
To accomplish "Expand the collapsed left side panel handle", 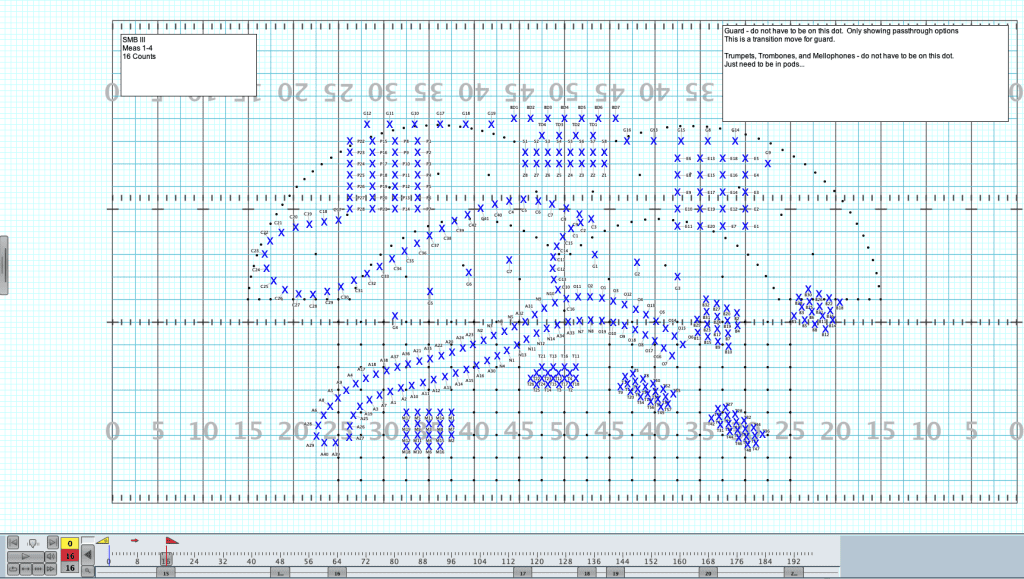I will 4,264.
